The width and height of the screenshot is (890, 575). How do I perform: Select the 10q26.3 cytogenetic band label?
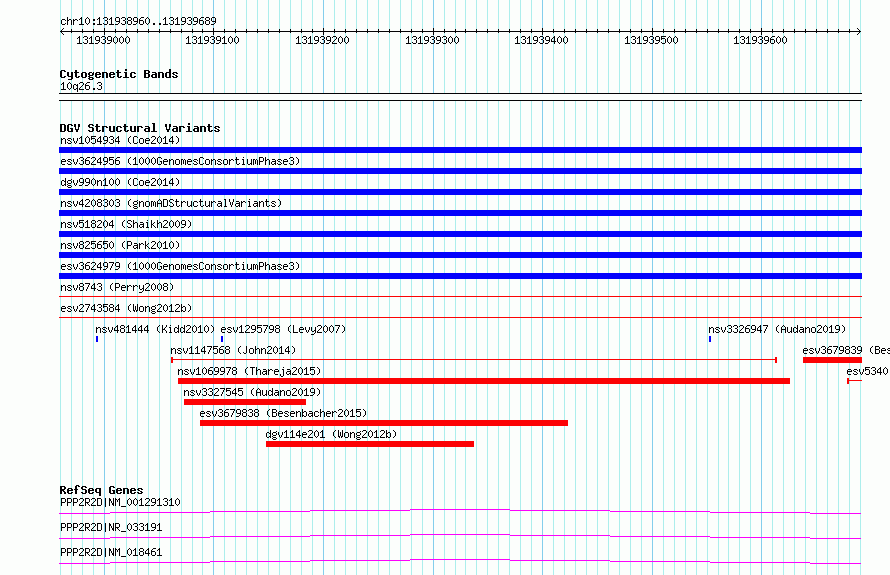click(x=81, y=86)
